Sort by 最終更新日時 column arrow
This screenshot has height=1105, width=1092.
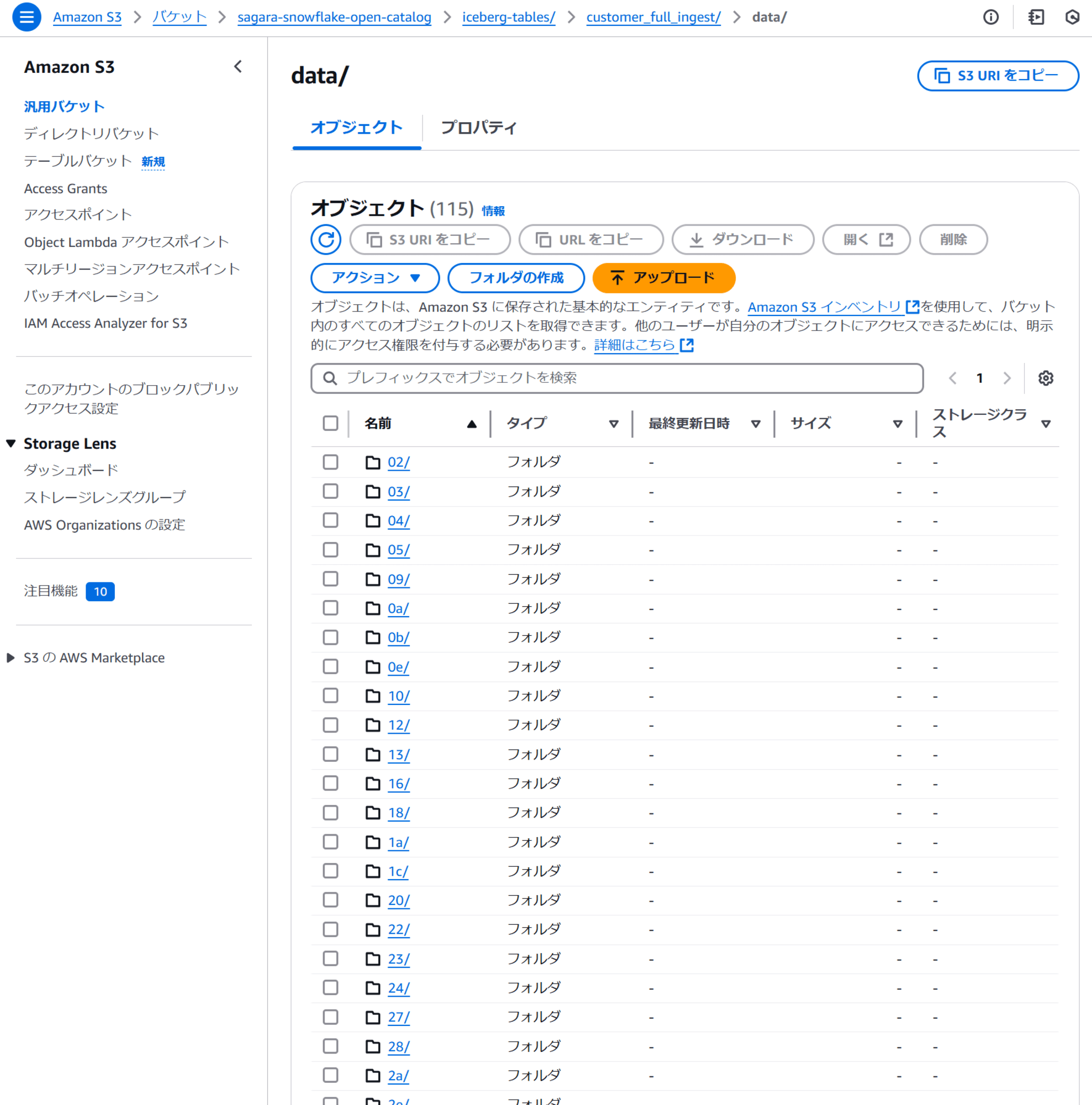(x=755, y=424)
